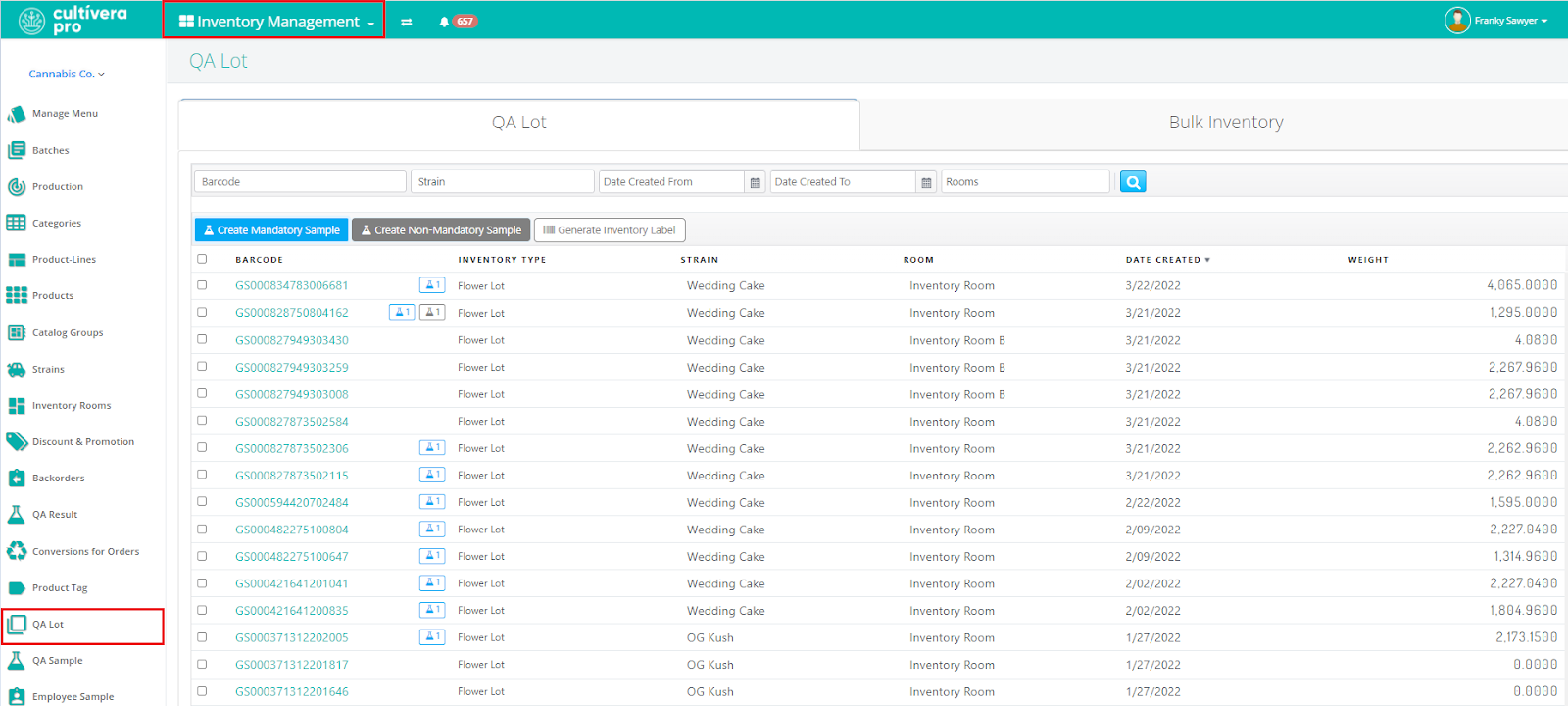Screen dimensions: 1568x706
Task: Click the Rooms filter input field
Action: (x=1025, y=181)
